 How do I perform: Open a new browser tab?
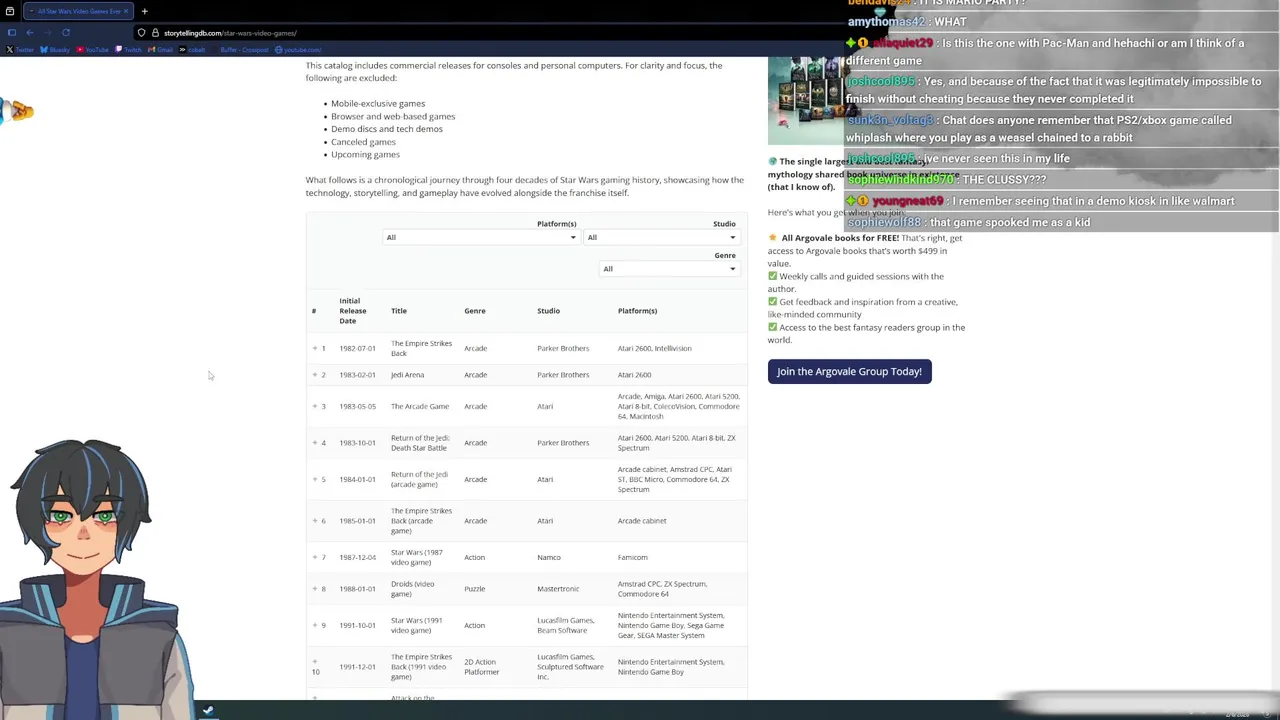144,11
